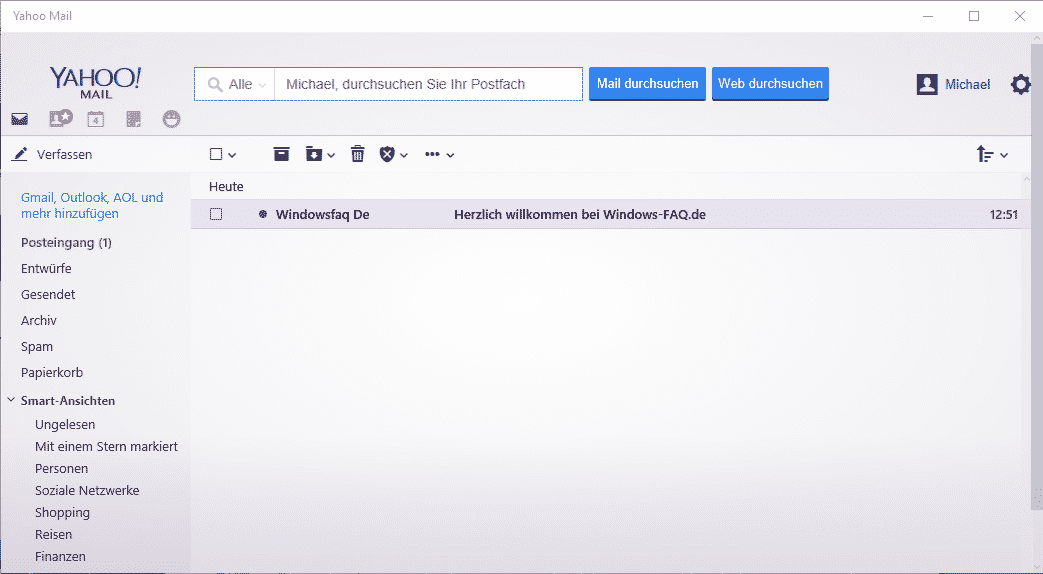Click the trash Delete icon
This screenshot has width=1043, height=574.
(358, 154)
